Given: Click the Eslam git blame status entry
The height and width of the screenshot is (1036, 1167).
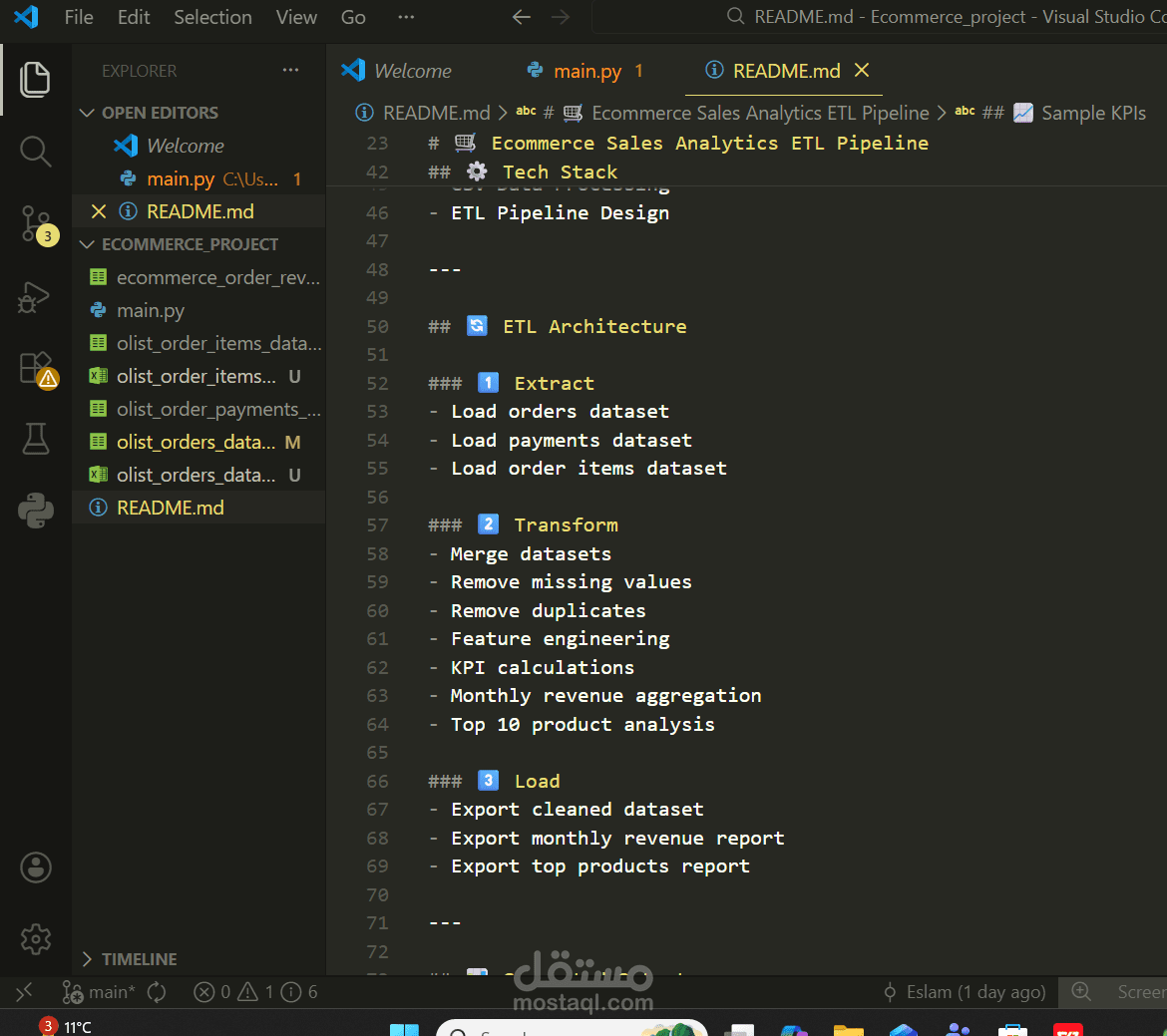Looking at the screenshot, I should coord(965,992).
